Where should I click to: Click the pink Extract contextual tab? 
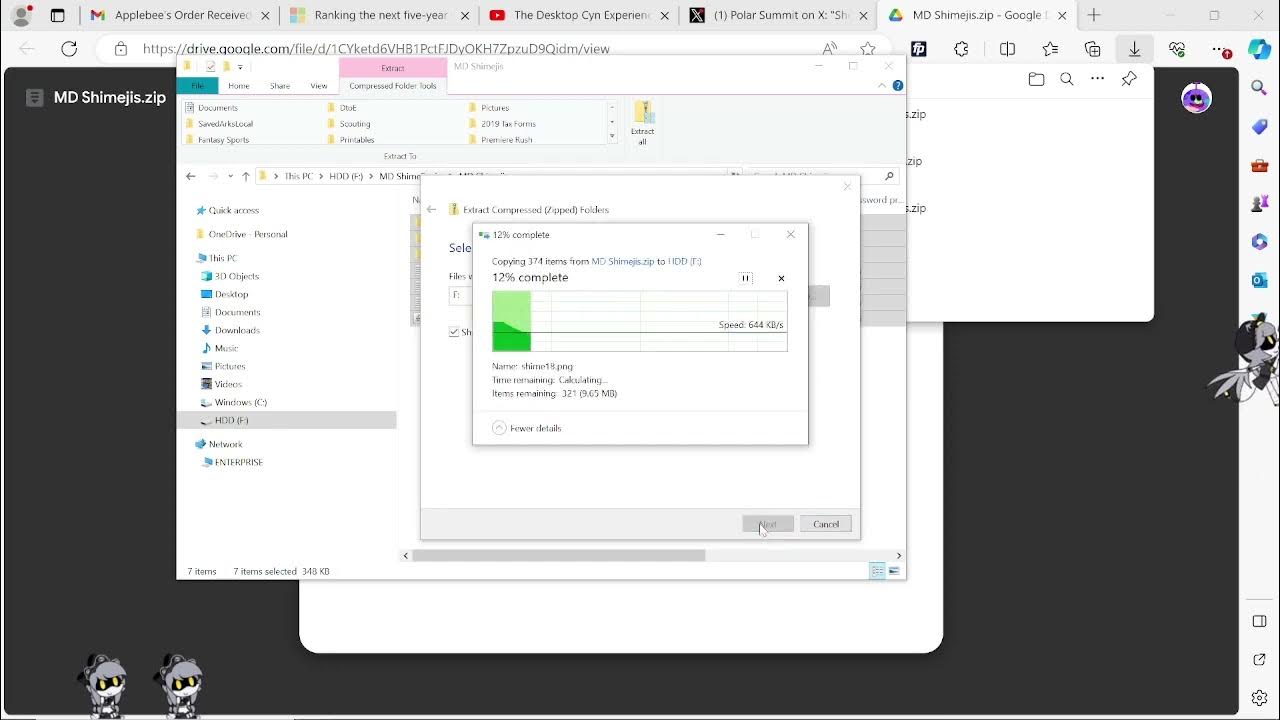393,68
